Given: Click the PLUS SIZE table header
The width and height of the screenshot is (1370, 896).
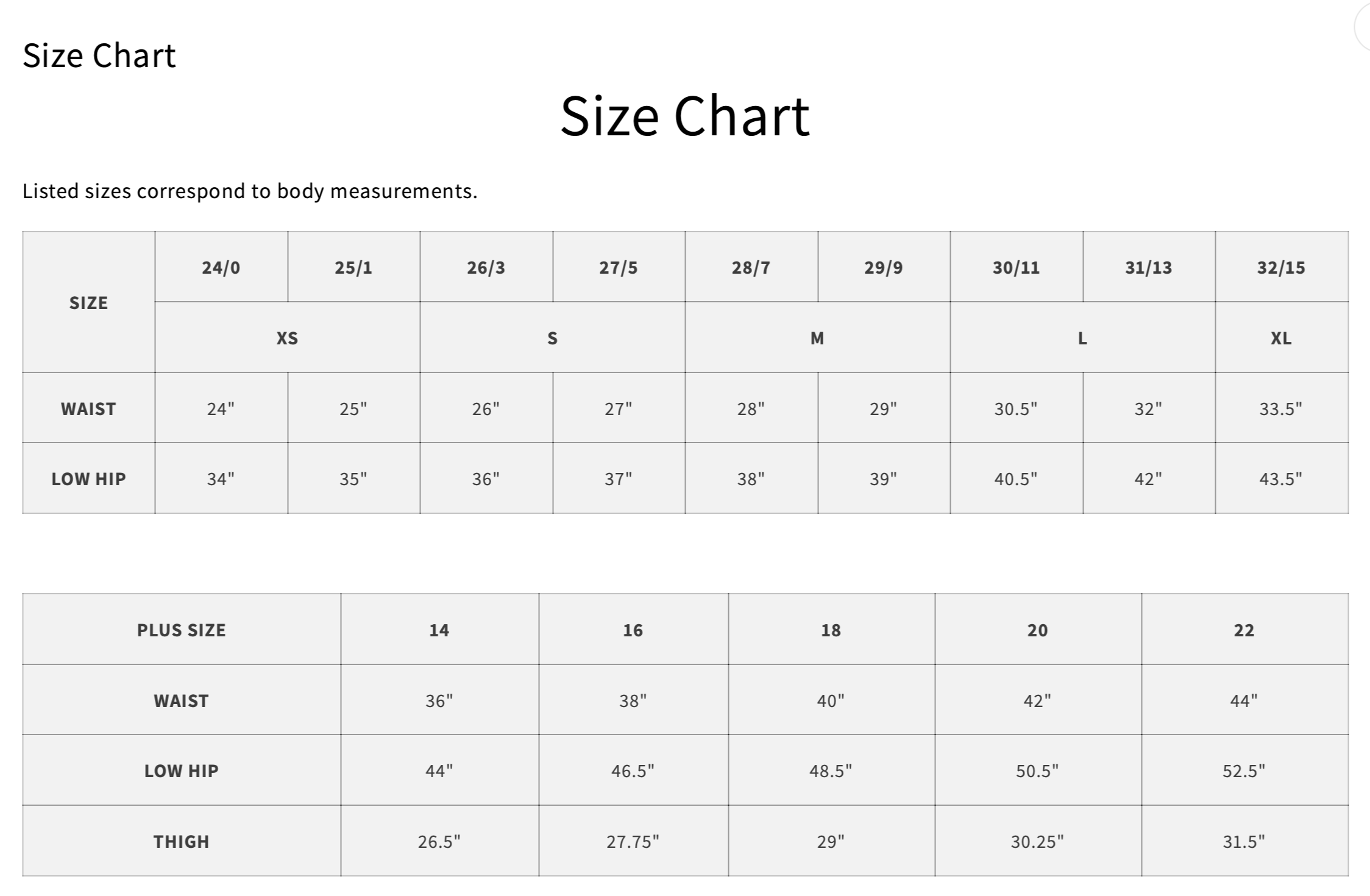Looking at the screenshot, I should tap(182, 630).
